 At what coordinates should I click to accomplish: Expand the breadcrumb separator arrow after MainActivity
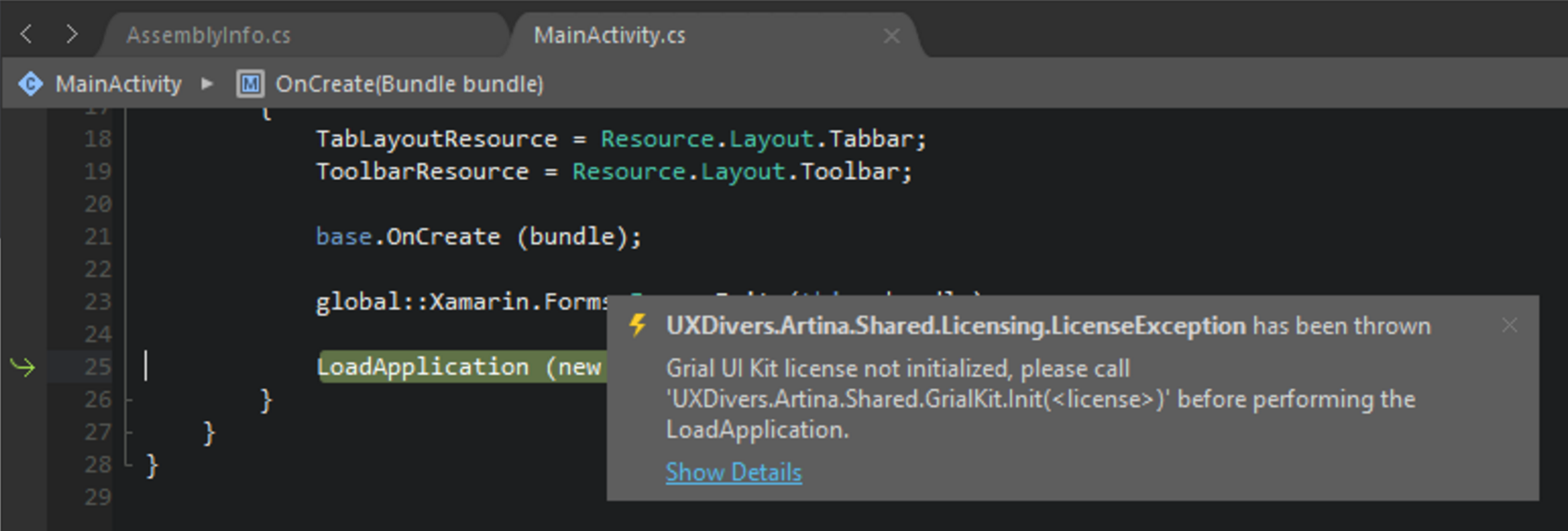coord(207,84)
